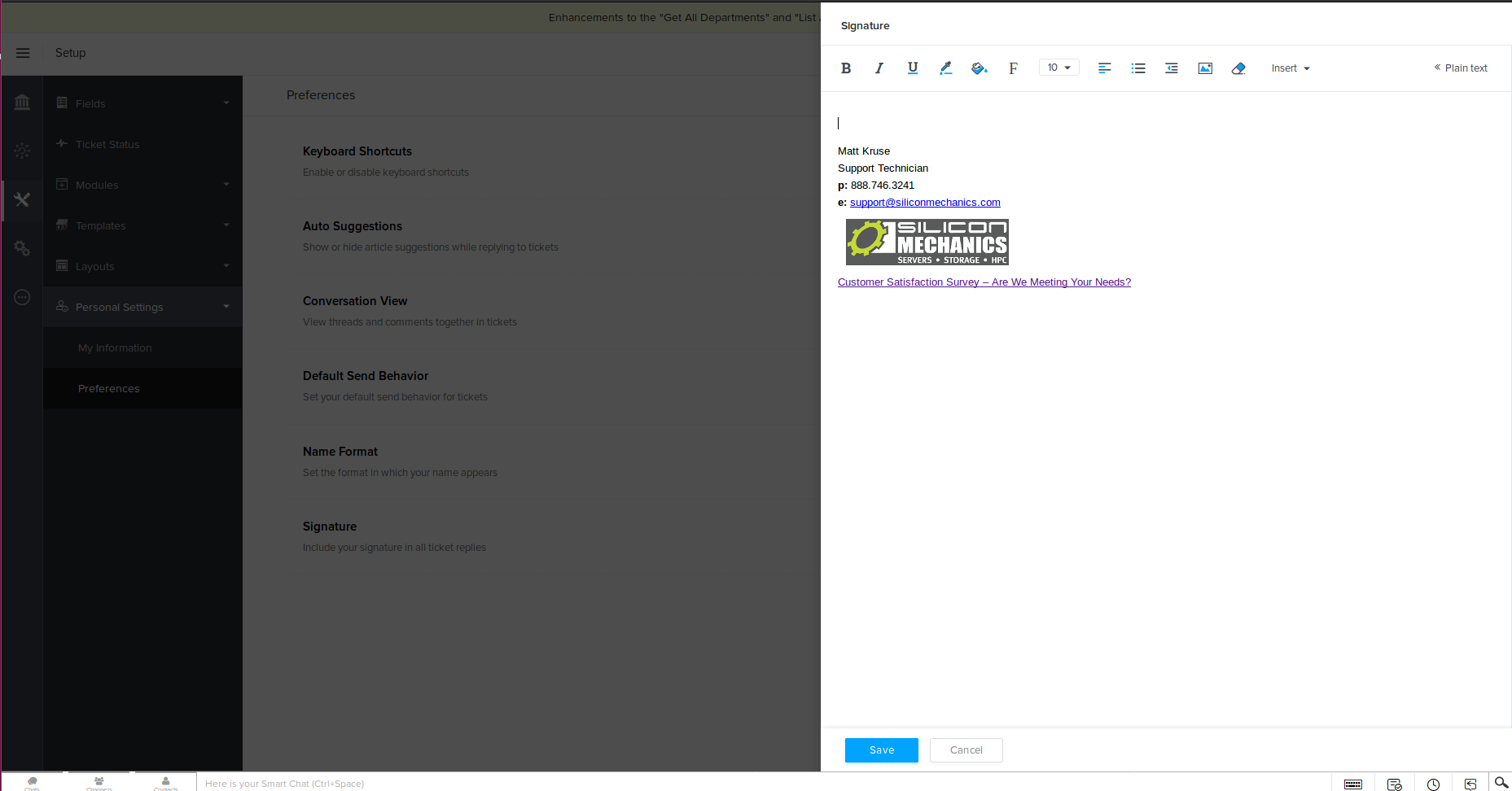Image resolution: width=1512 pixels, height=791 pixels.
Task: Open the font family F tool
Action: pyautogui.click(x=1013, y=68)
